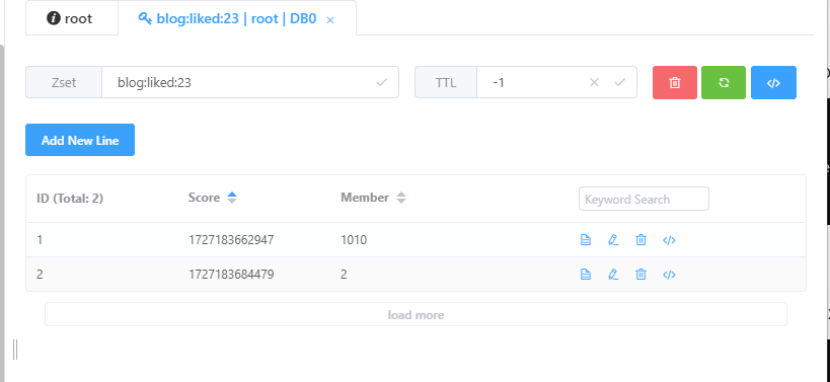Image resolution: width=830 pixels, height=382 pixels.
Task: Edit the member 1010 row
Action: [613, 240]
